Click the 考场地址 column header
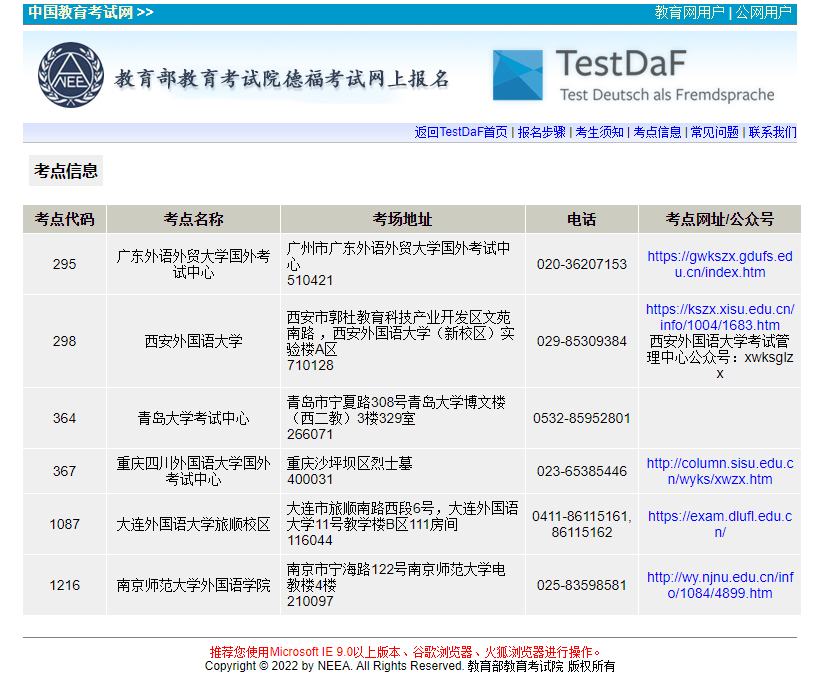 coord(403,219)
